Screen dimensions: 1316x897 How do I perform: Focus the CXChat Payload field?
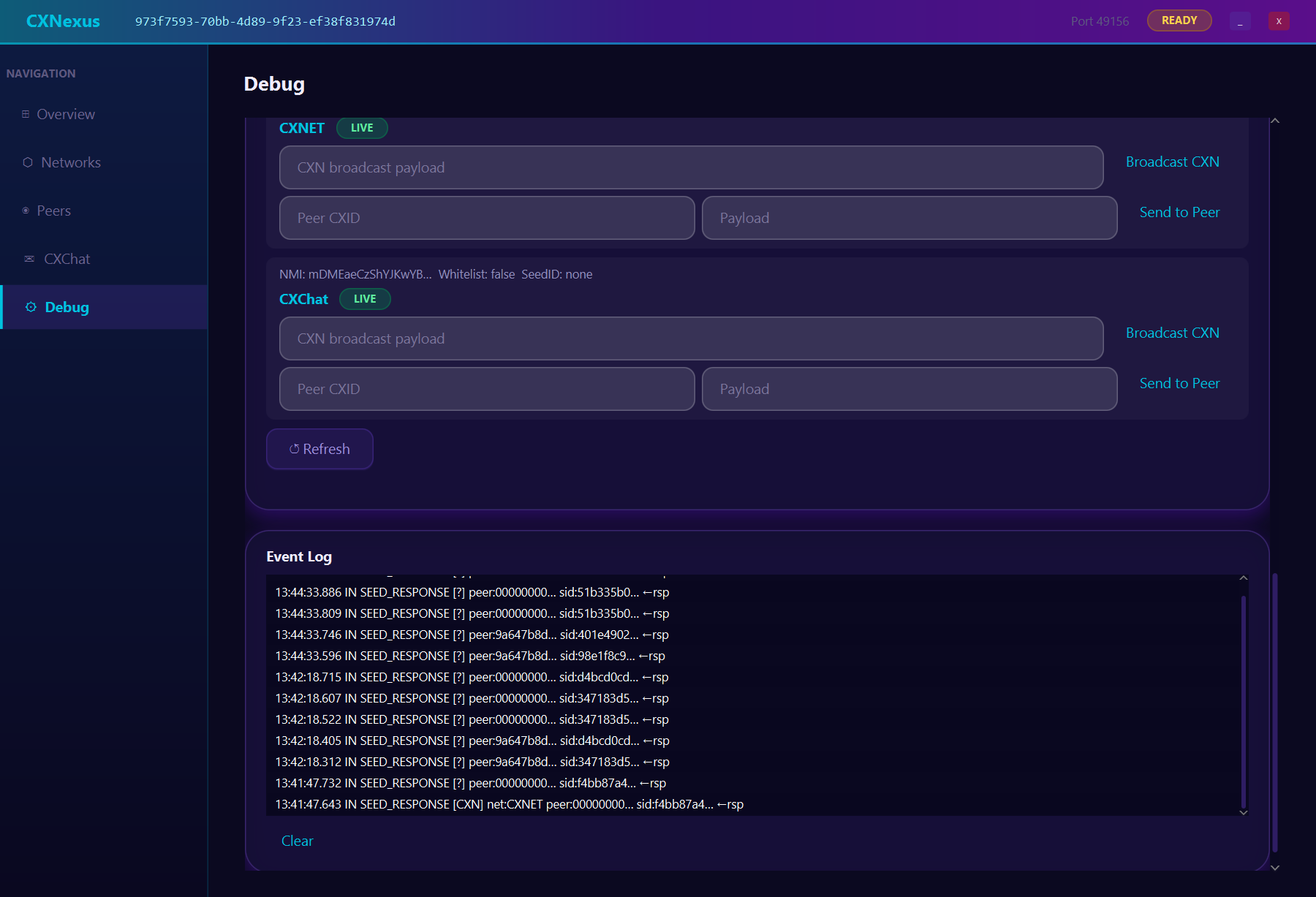point(910,389)
